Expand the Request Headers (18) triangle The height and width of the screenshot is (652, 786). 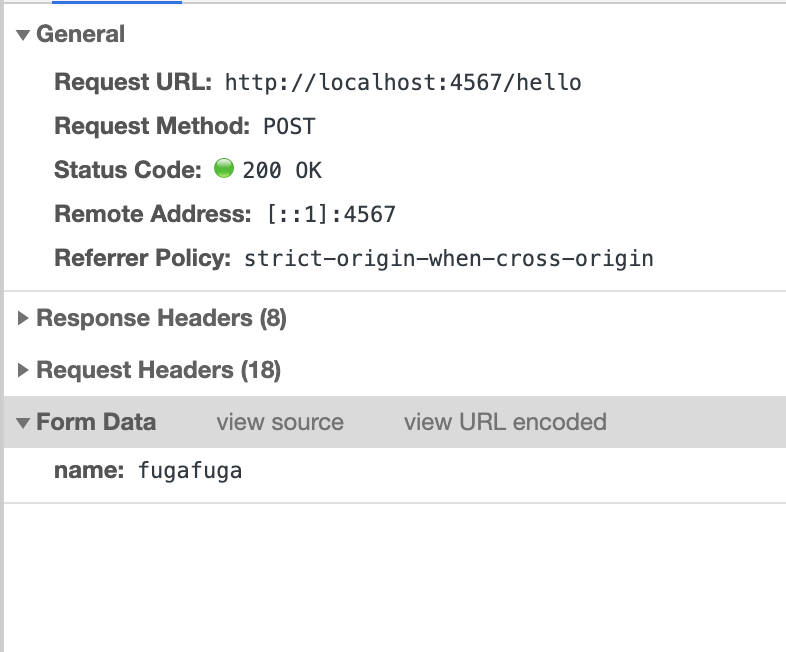pos(23,370)
